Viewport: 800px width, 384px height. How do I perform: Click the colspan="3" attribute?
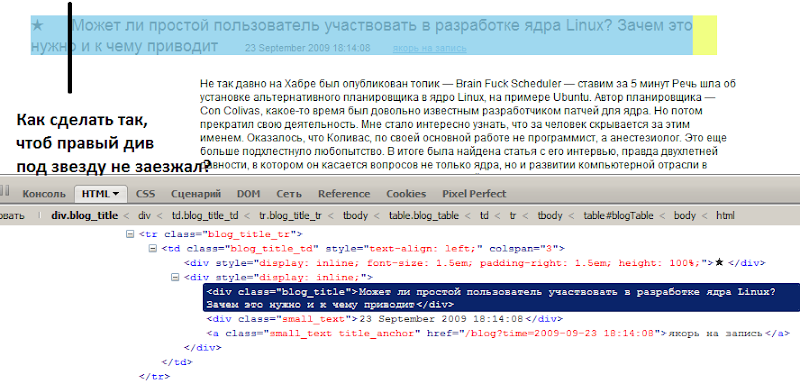pyautogui.click(x=523, y=249)
